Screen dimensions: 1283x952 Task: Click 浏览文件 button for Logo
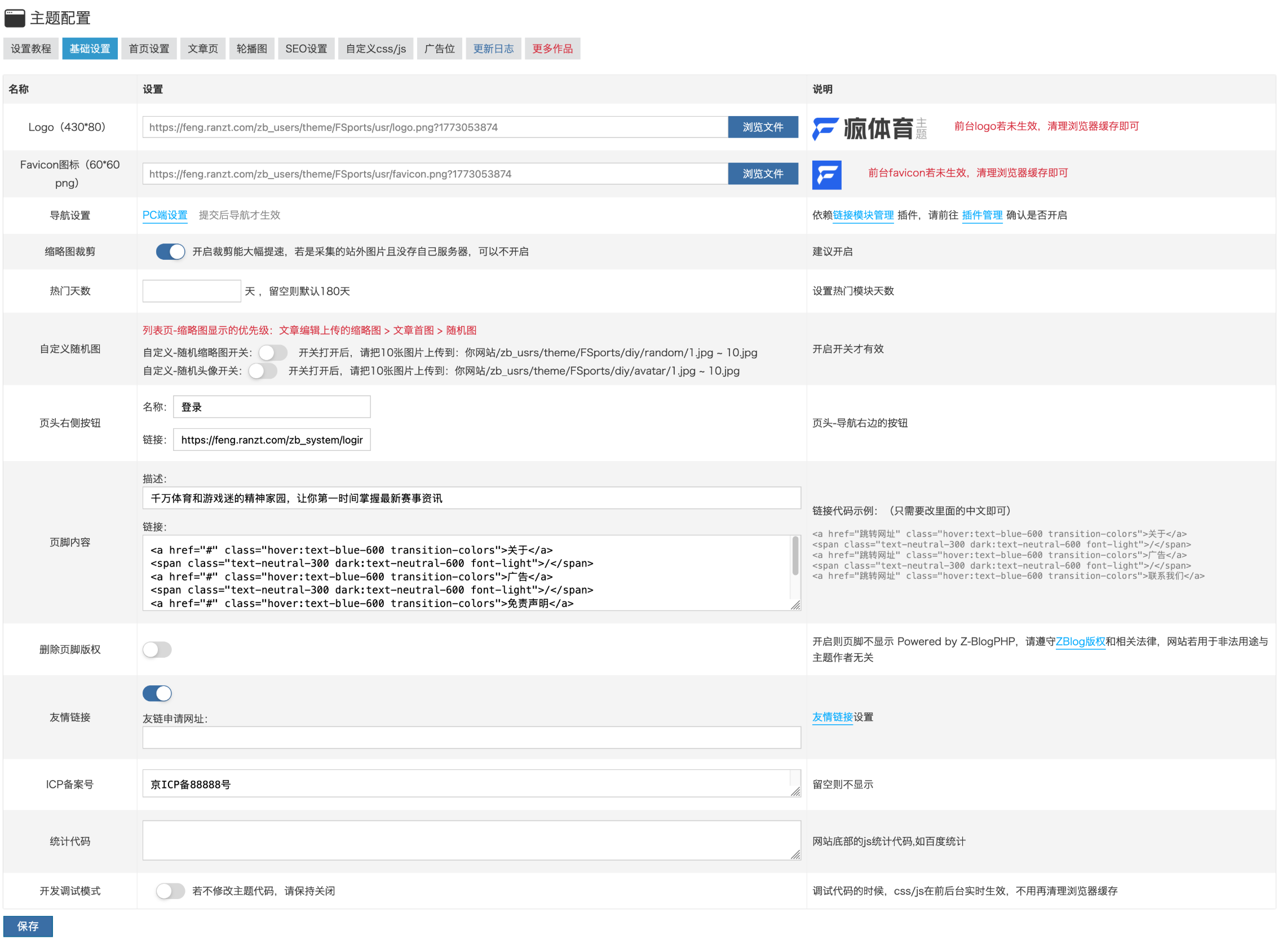763,127
